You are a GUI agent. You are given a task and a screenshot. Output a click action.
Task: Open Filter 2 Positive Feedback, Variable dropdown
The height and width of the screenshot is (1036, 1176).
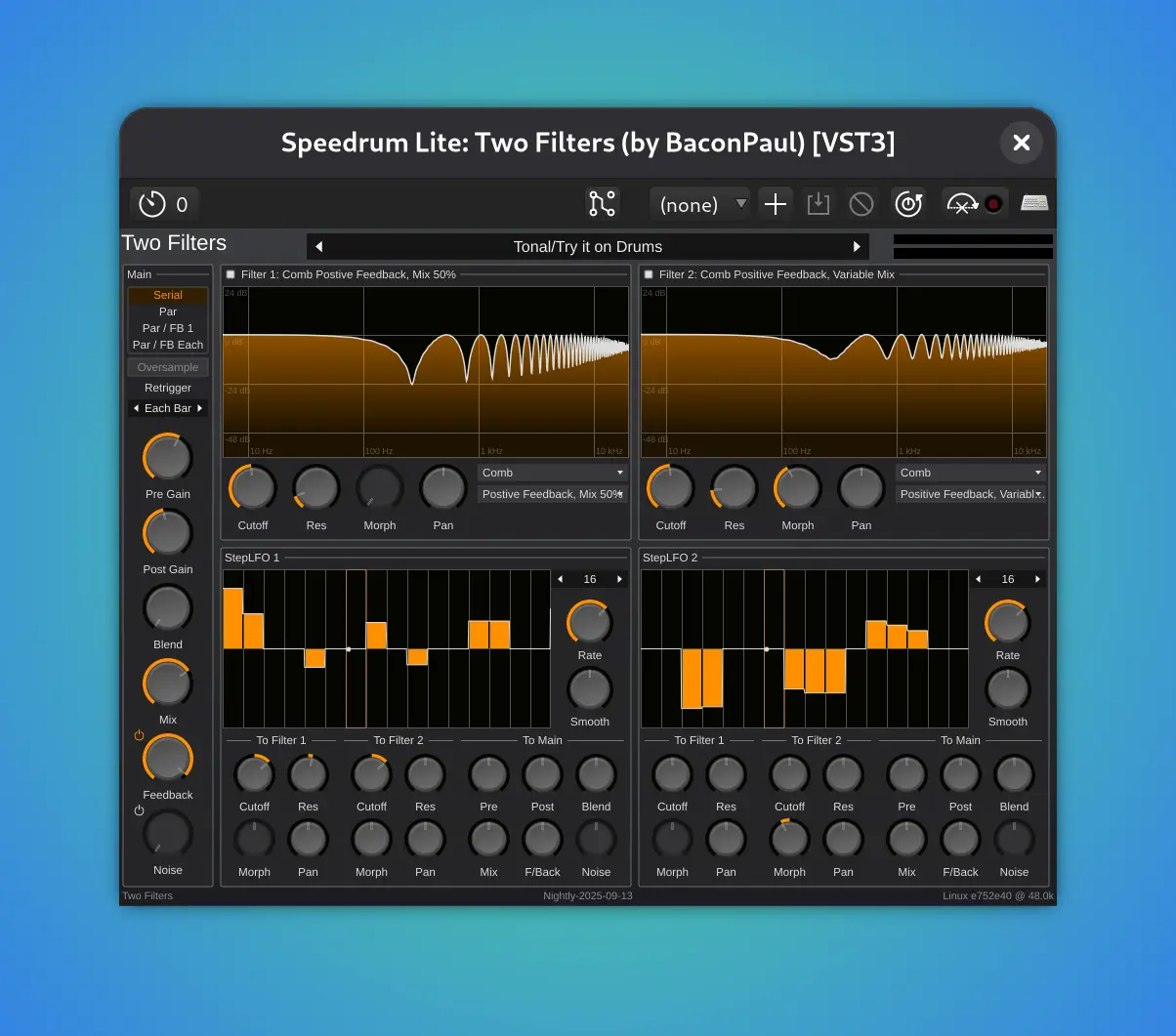tap(971, 494)
